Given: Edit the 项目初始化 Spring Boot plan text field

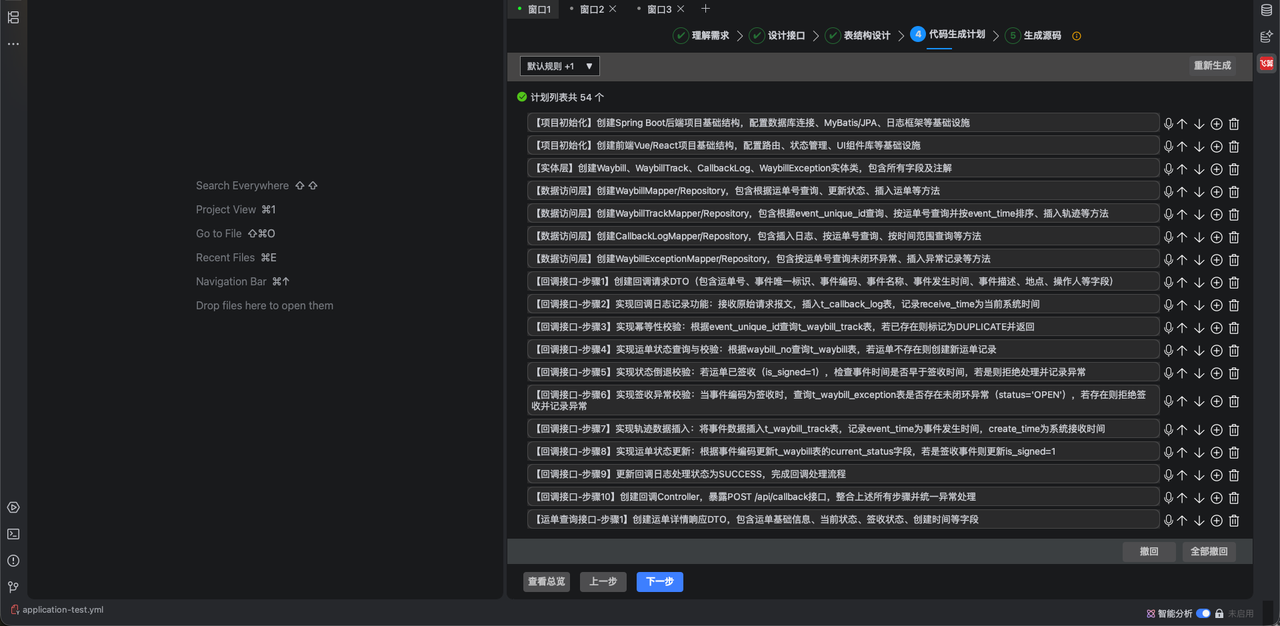Looking at the screenshot, I should pyautogui.click(x=843, y=123).
